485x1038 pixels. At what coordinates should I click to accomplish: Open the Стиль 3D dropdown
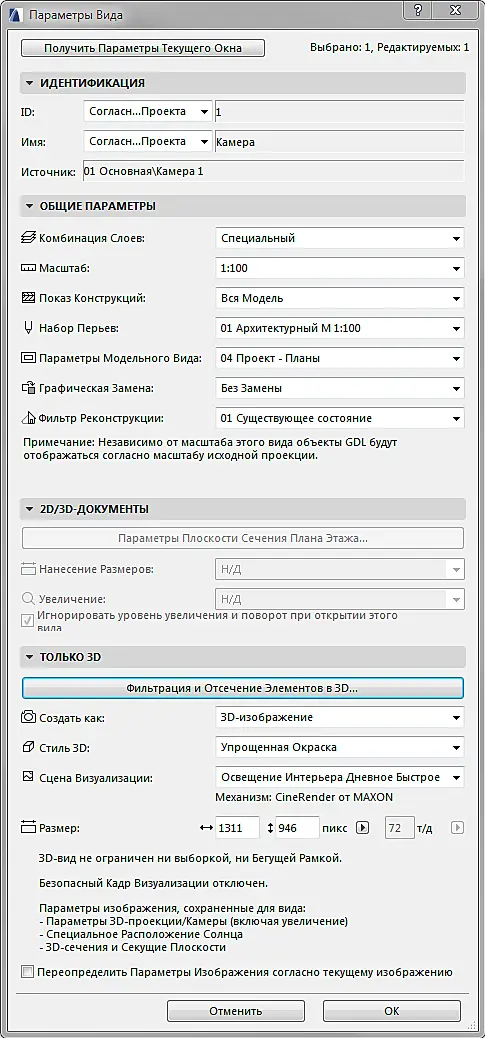coord(340,747)
